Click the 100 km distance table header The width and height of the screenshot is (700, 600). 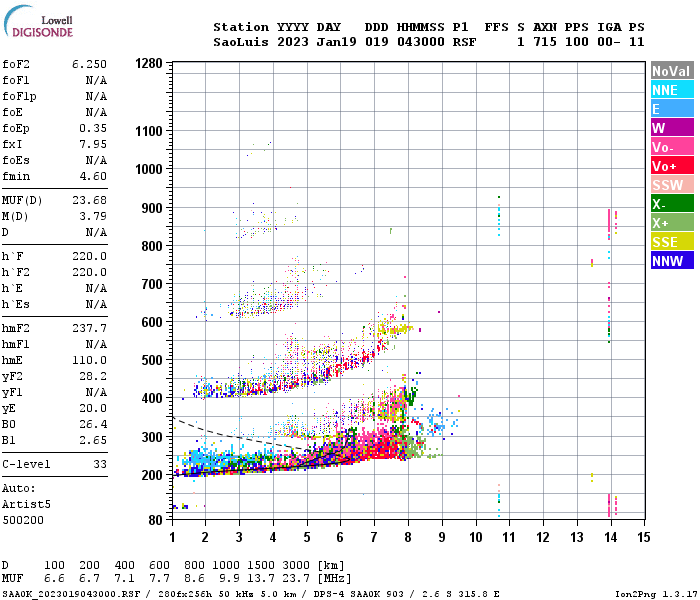coord(54,565)
